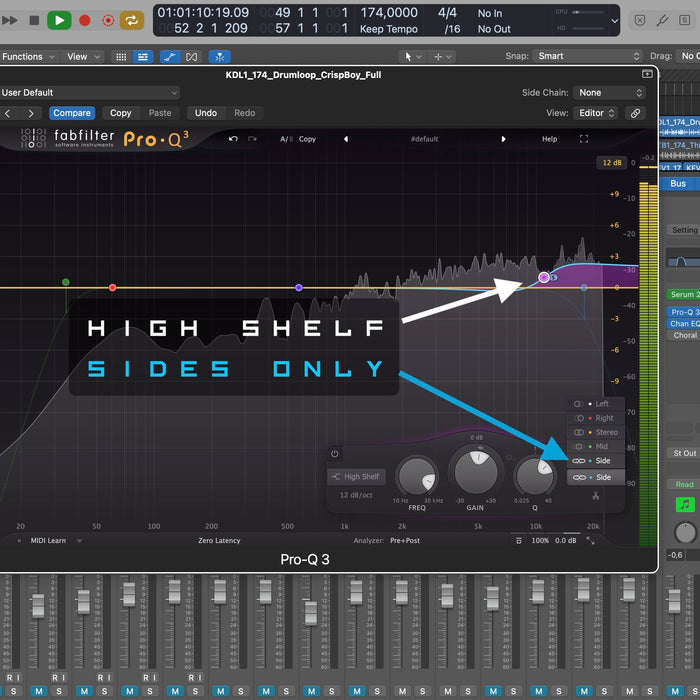Click the Q knob
This screenshot has width=700, height=700.
tap(535, 476)
